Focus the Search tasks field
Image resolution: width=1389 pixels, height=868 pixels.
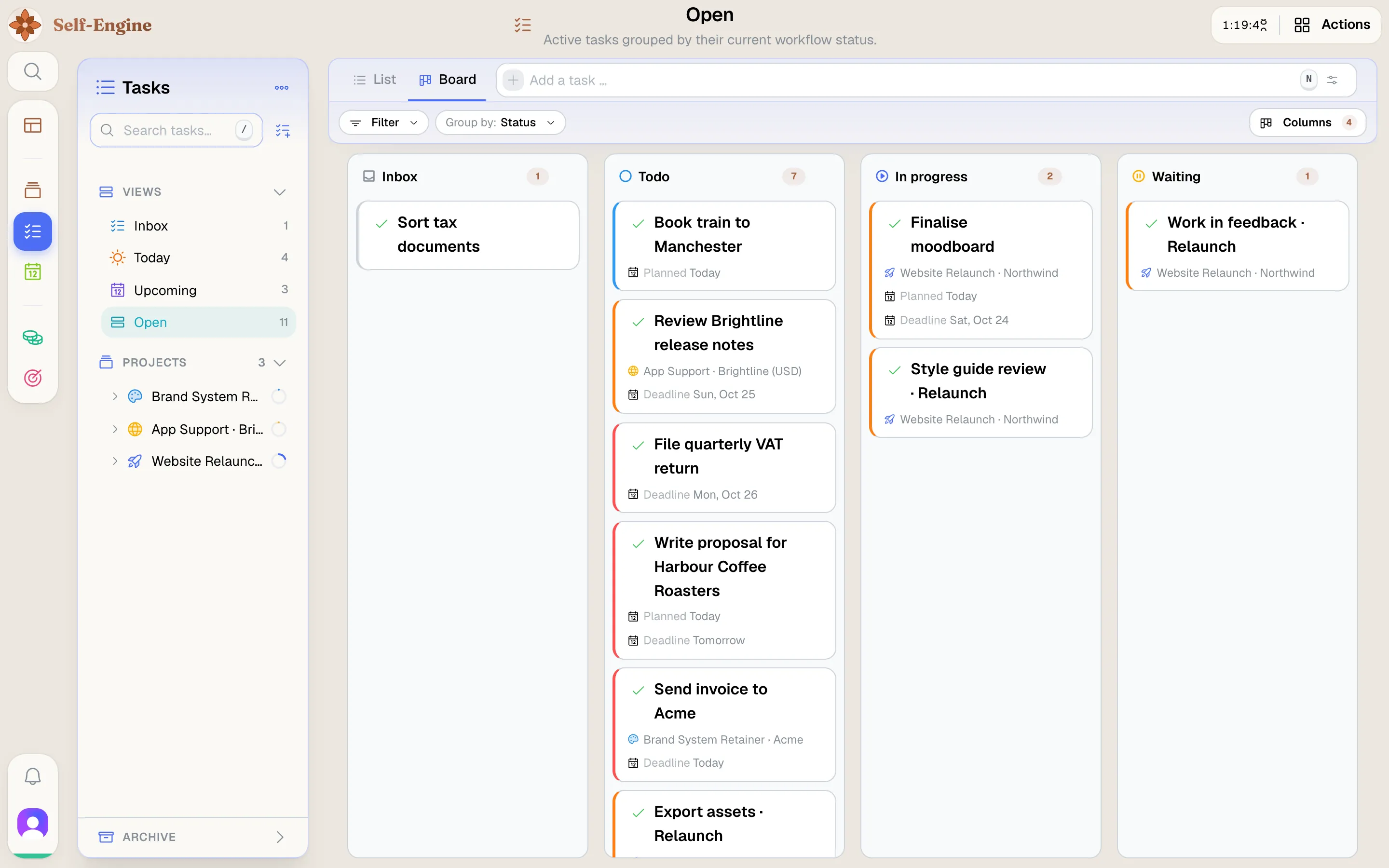click(177, 130)
